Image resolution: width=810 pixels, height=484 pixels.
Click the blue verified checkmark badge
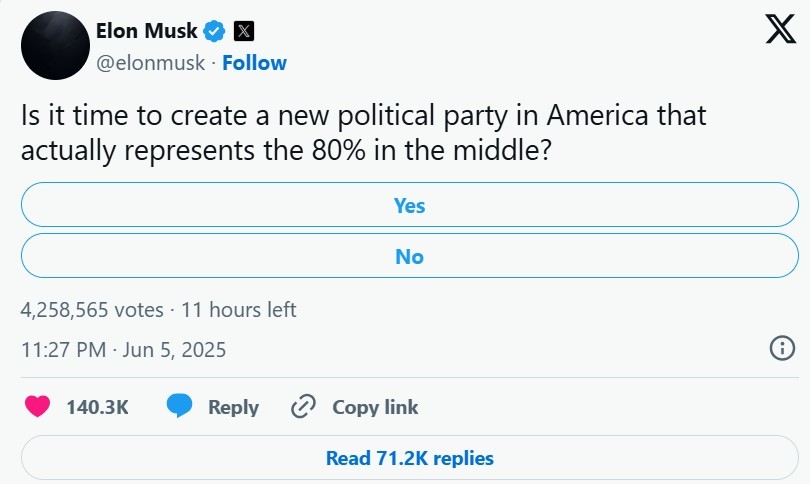214,31
